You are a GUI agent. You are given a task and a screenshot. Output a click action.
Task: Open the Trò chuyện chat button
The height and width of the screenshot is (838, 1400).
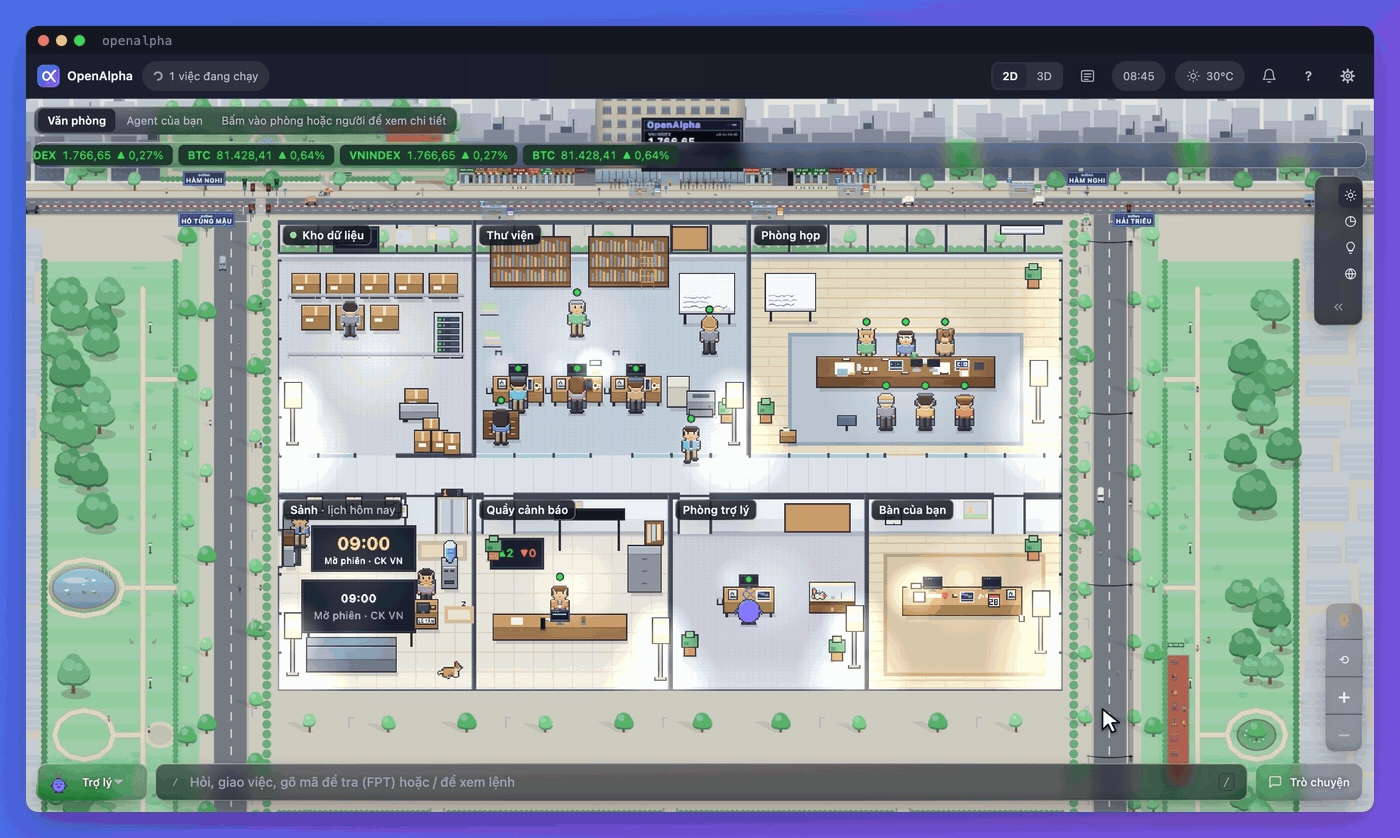[x=1309, y=782]
